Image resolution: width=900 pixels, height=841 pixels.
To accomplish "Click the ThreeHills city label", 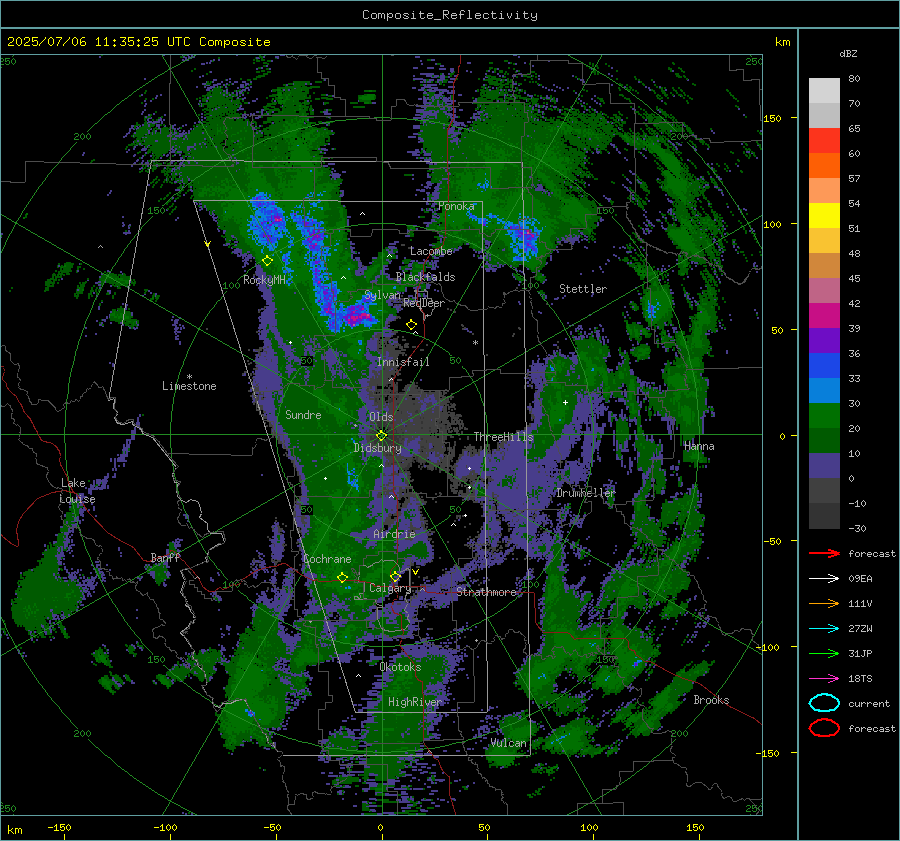I will (x=503, y=437).
